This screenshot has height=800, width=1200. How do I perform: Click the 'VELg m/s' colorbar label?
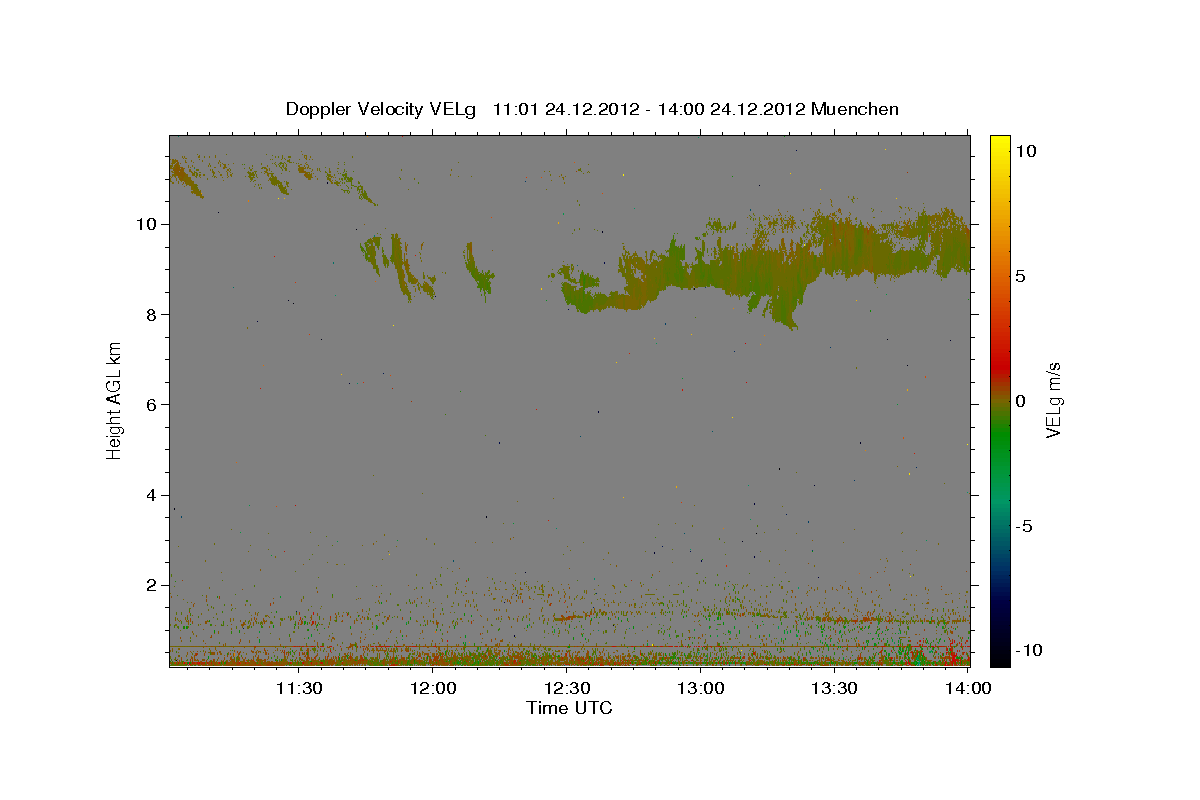click(x=1053, y=401)
